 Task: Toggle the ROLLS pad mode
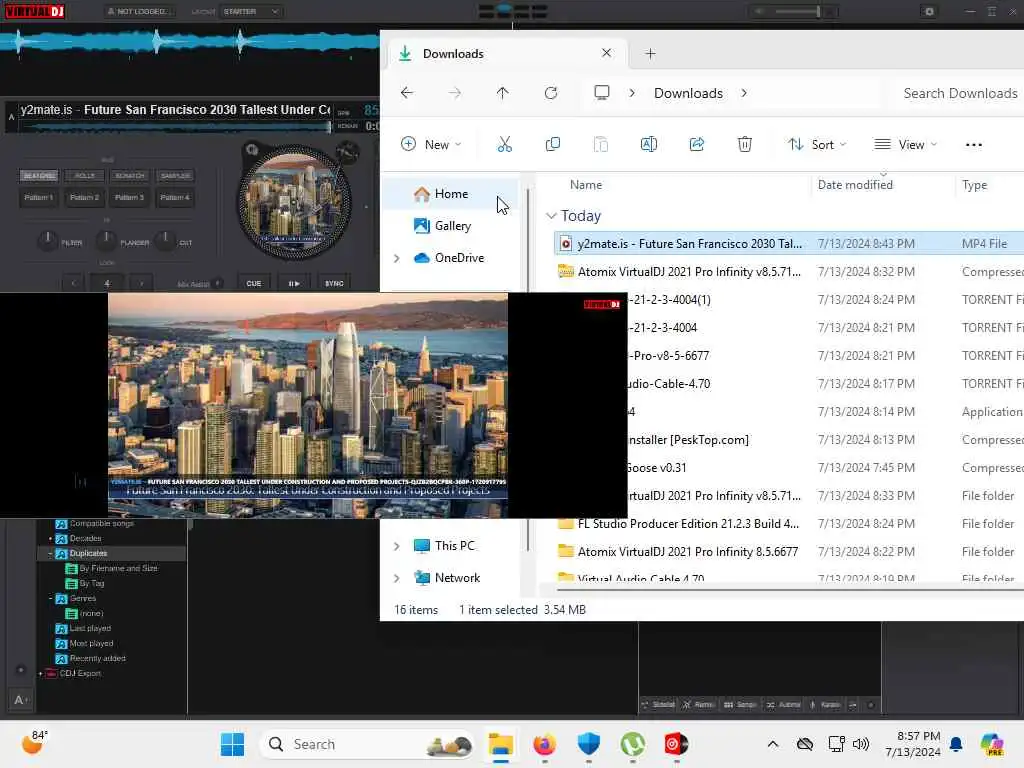point(85,176)
